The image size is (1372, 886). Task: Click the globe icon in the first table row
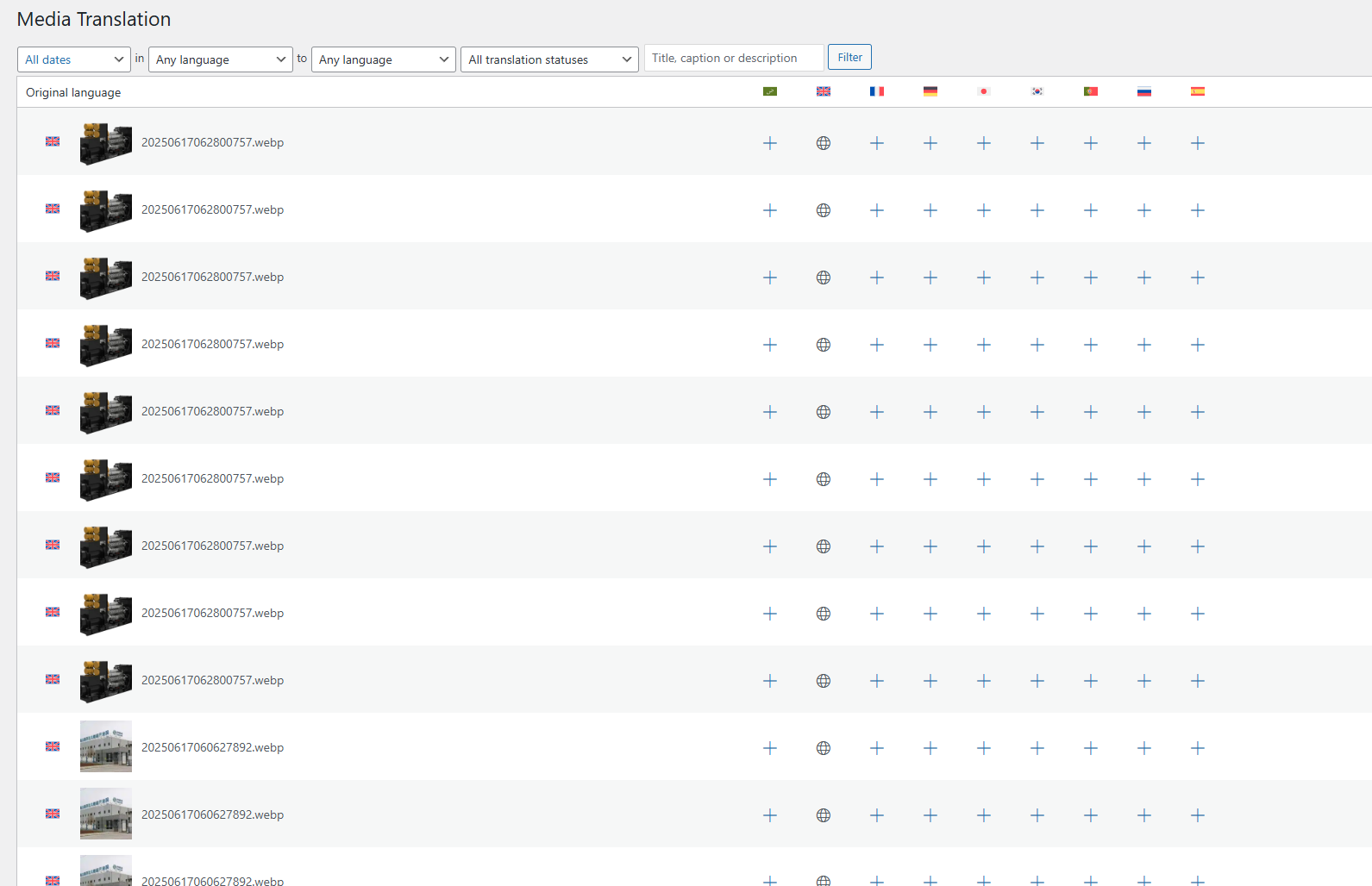click(x=824, y=143)
